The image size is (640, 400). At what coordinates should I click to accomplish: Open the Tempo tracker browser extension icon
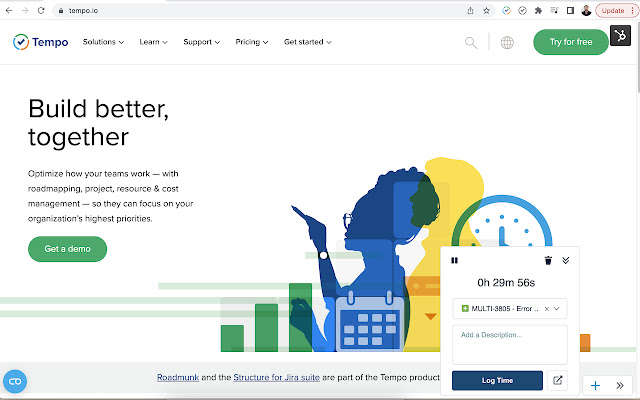506,11
